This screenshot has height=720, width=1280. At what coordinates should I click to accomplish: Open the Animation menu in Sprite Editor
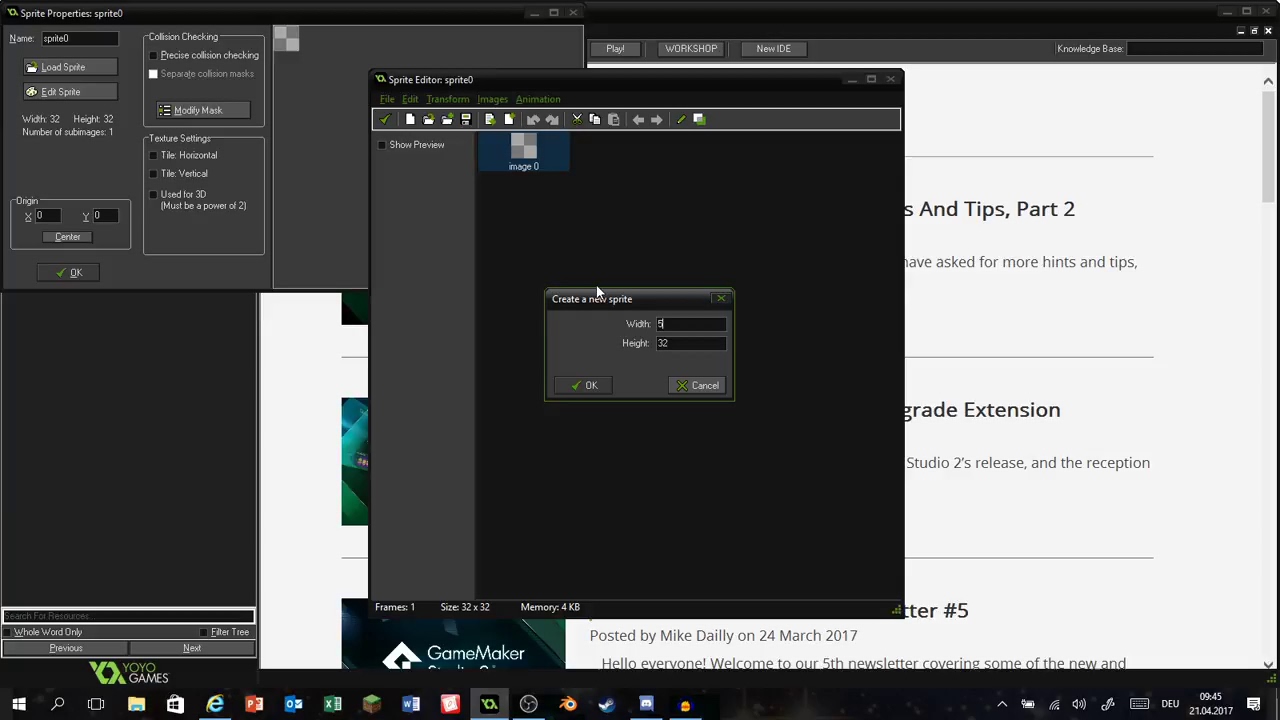(x=538, y=99)
